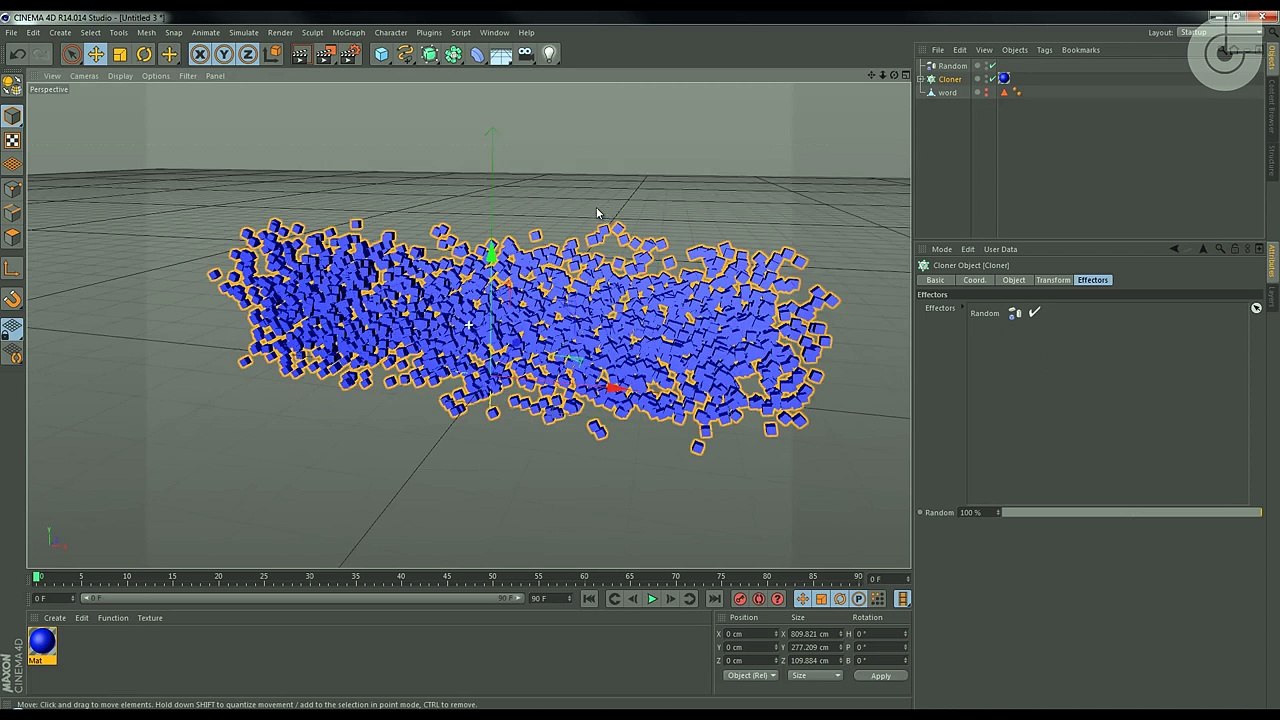This screenshot has width=1280, height=720.
Task: Open the MoGraph menu
Action: point(349,32)
